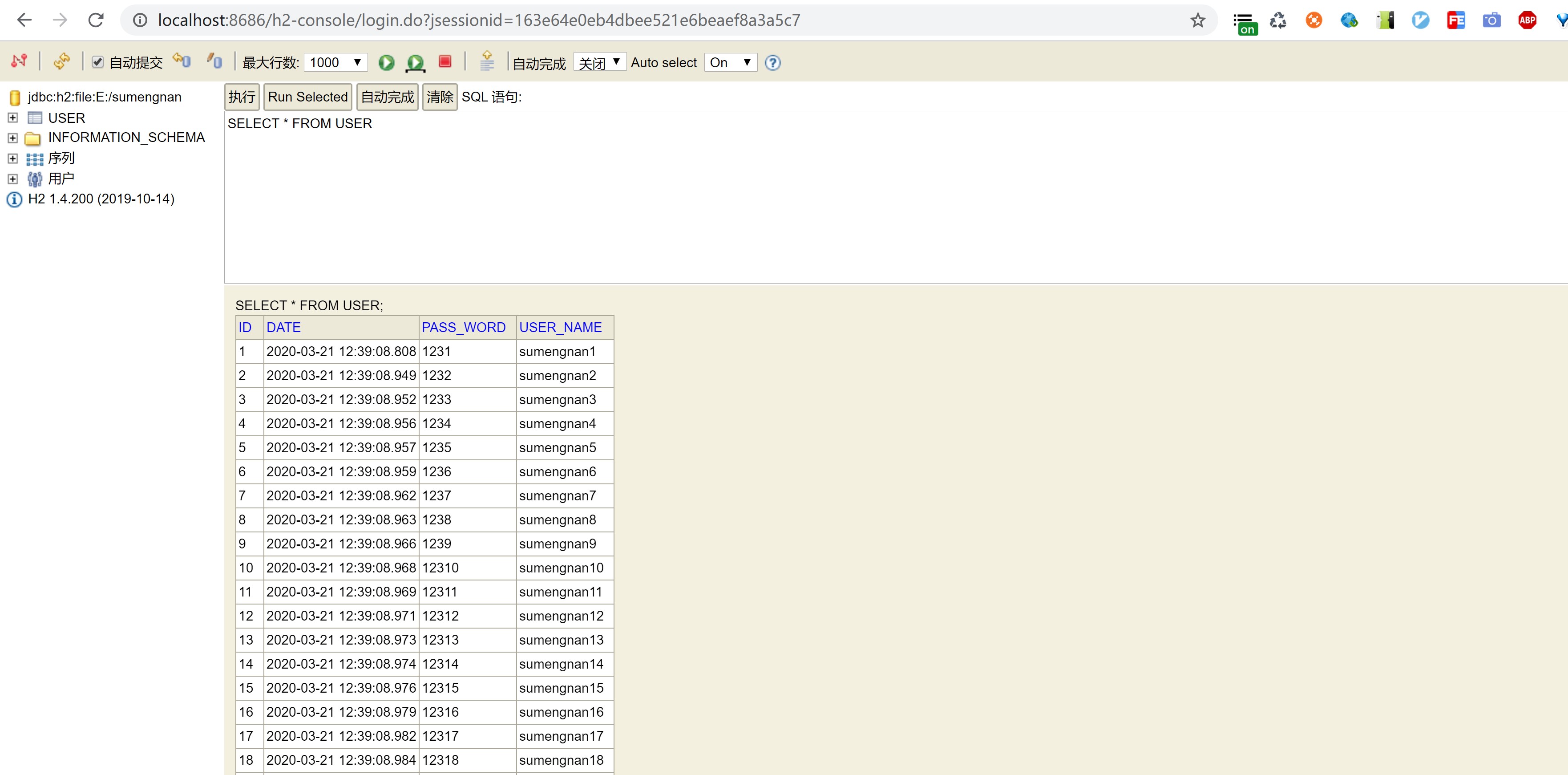Screen dimensions: 1568x775
Task: Open the Auto select On dropdown
Action: click(730, 62)
